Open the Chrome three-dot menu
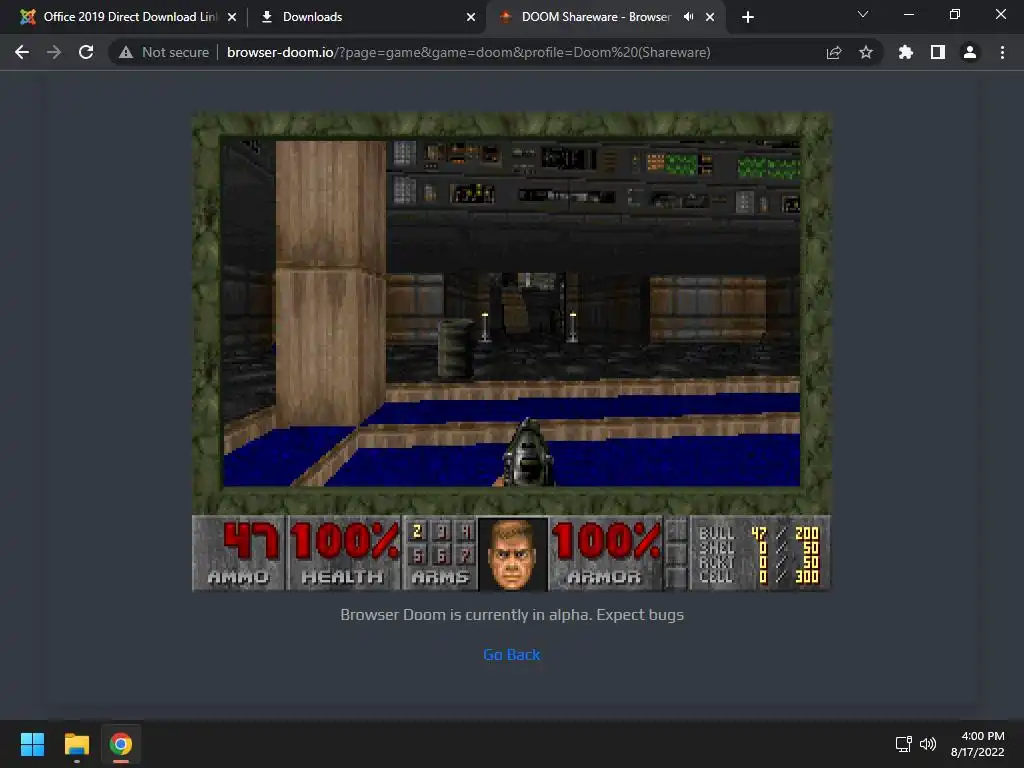 tap(1002, 52)
